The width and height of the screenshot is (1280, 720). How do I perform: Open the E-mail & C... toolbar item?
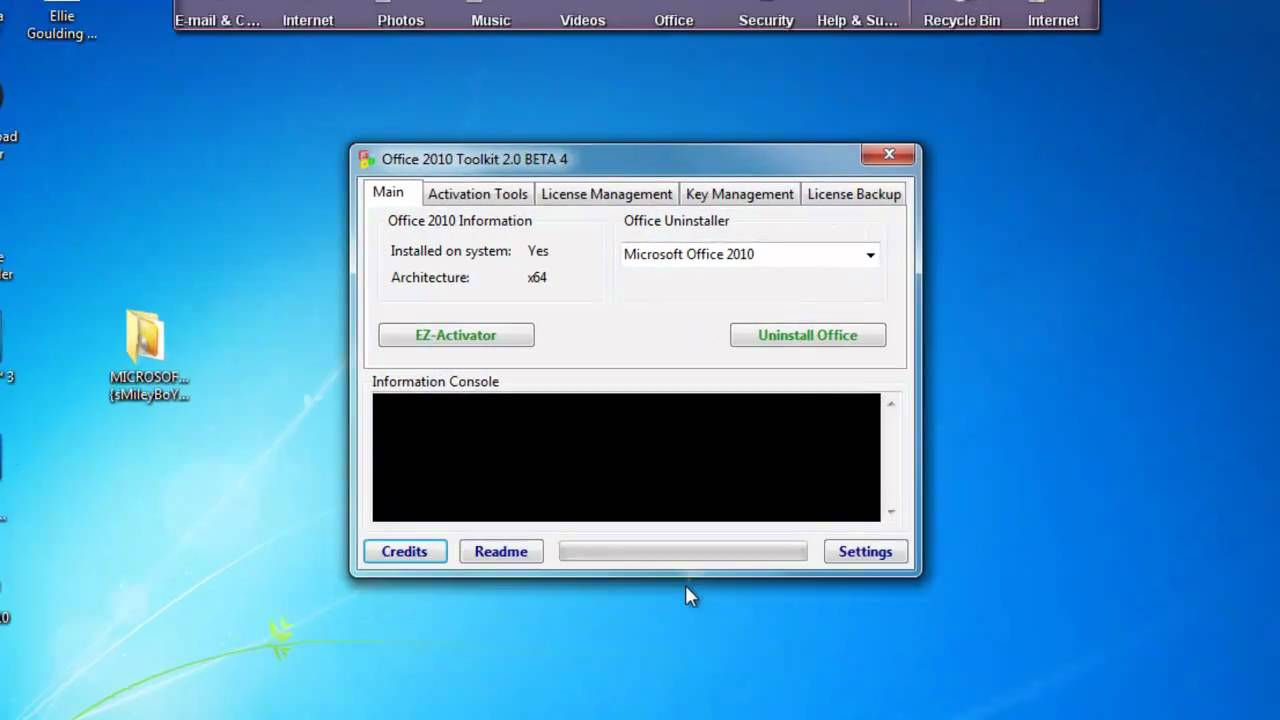(217, 20)
